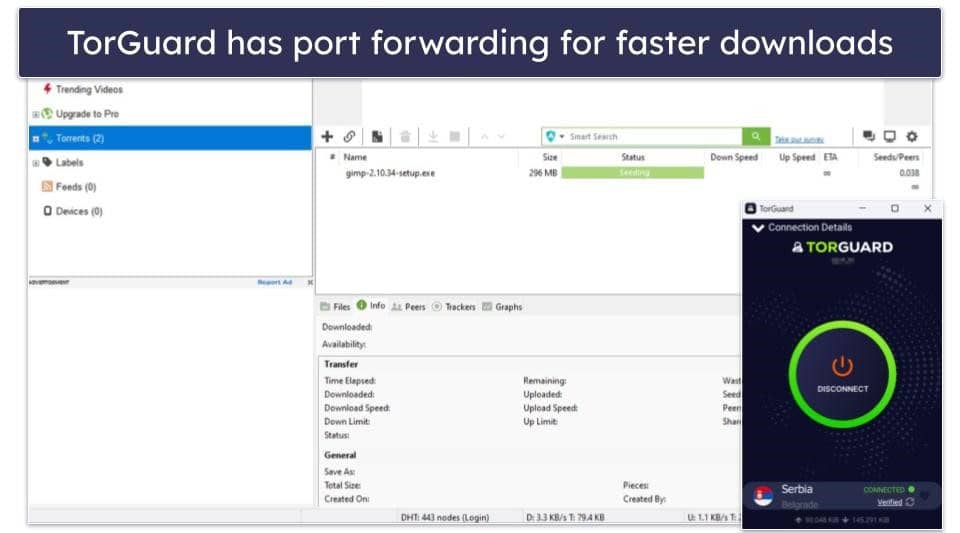
Task: Click the Start Torrent download arrow icon
Action: coord(433,136)
